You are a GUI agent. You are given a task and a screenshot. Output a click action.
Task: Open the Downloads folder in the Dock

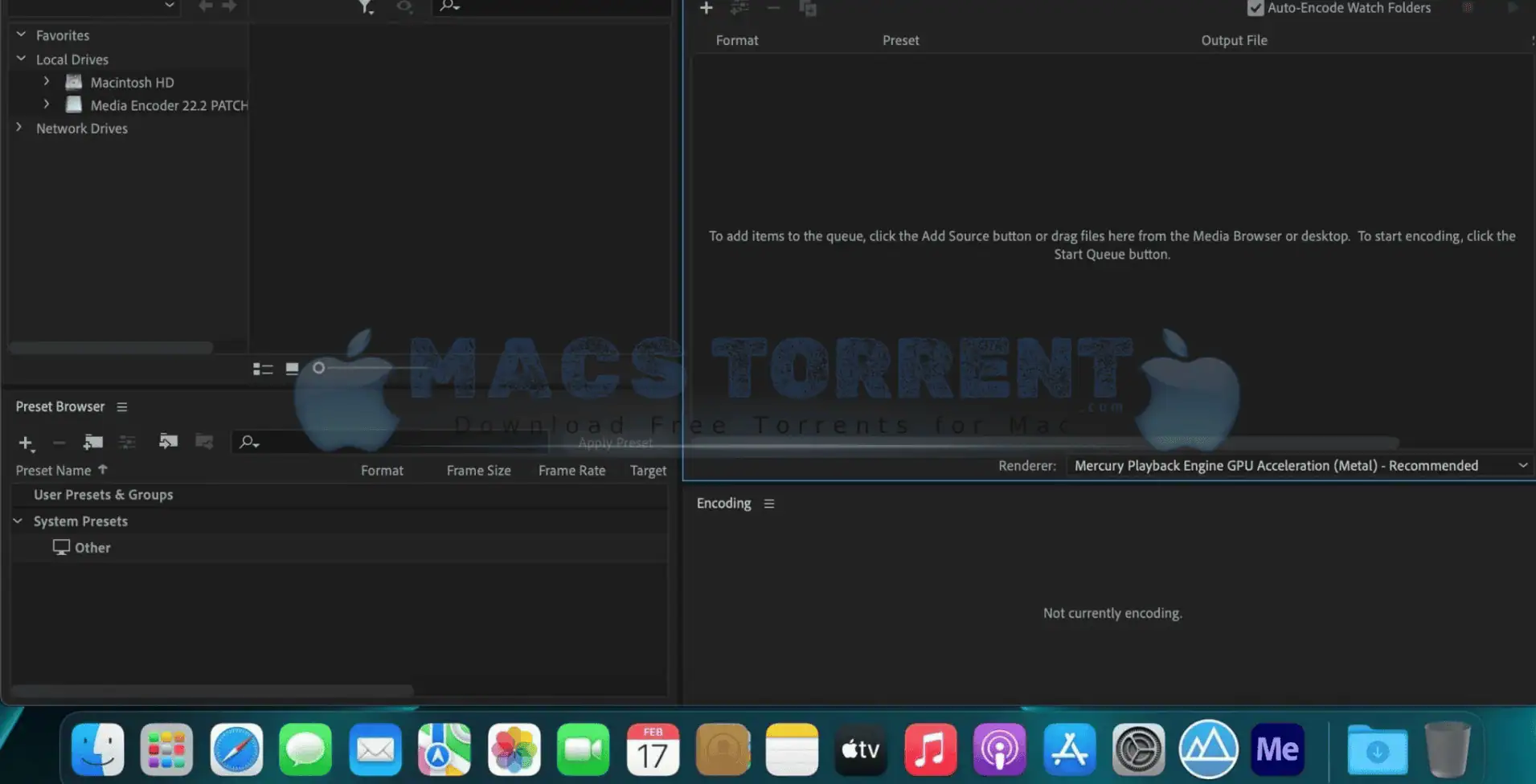1378,751
